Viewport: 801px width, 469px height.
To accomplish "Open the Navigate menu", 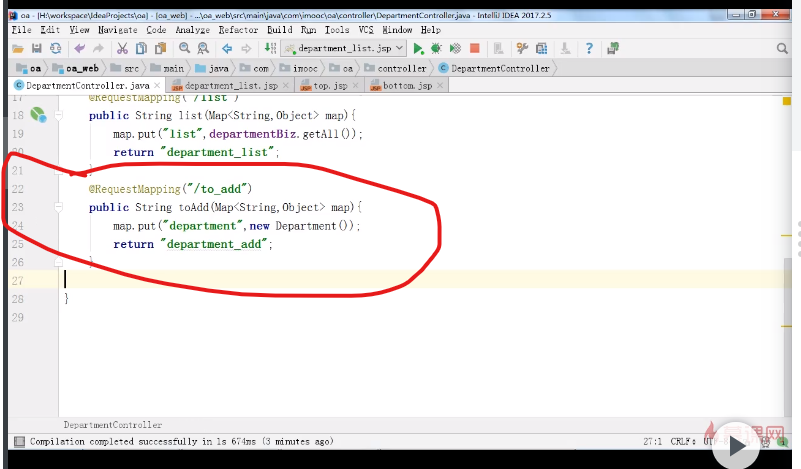I will click(117, 30).
